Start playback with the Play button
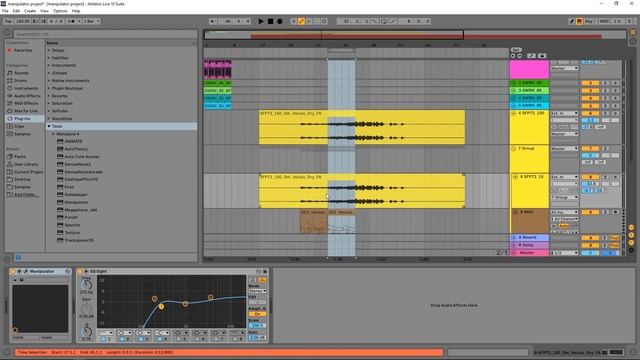The height and width of the screenshot is (360, 640). pyautogui.click(x=261, y=21)
